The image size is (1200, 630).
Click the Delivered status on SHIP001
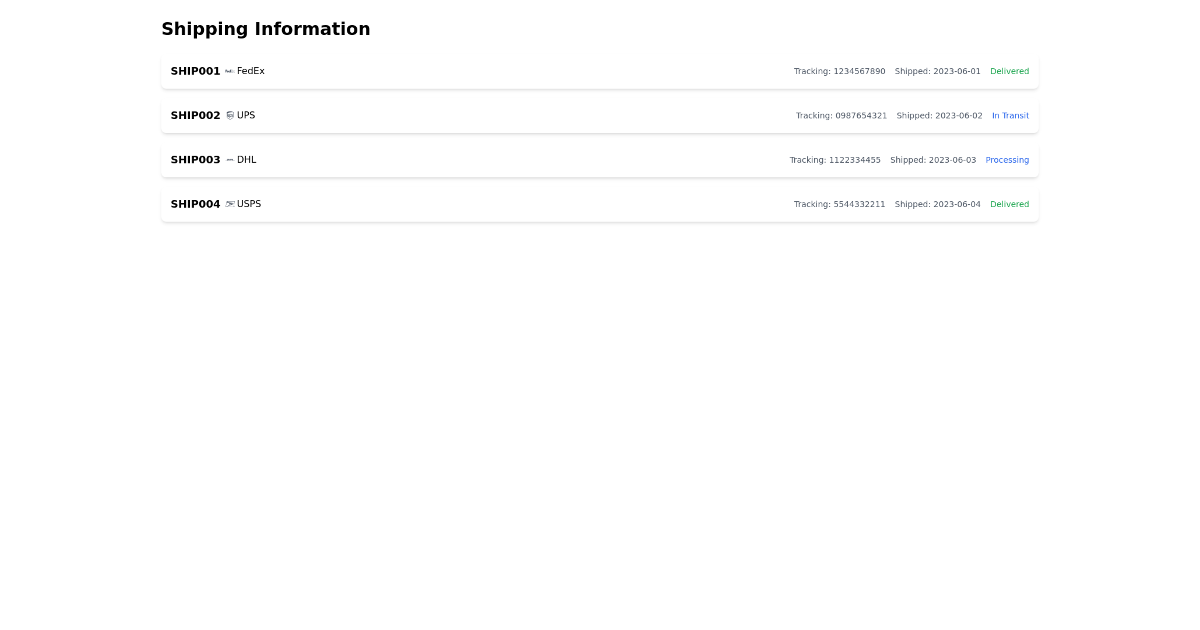pyautogui.click(x=1009, y=71)
